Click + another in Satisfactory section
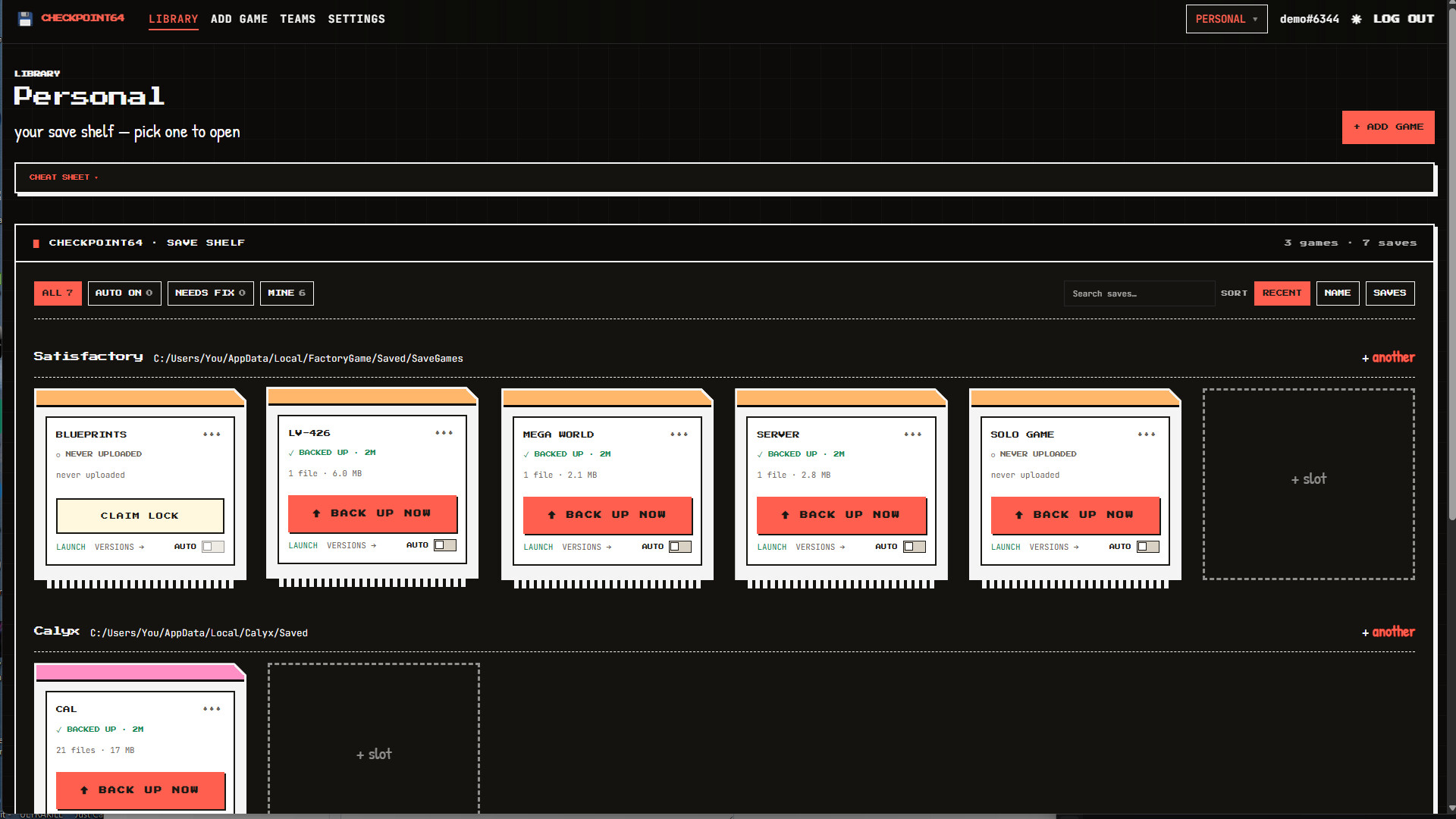Screen dimensions: 1456x819 point(1388,357)
